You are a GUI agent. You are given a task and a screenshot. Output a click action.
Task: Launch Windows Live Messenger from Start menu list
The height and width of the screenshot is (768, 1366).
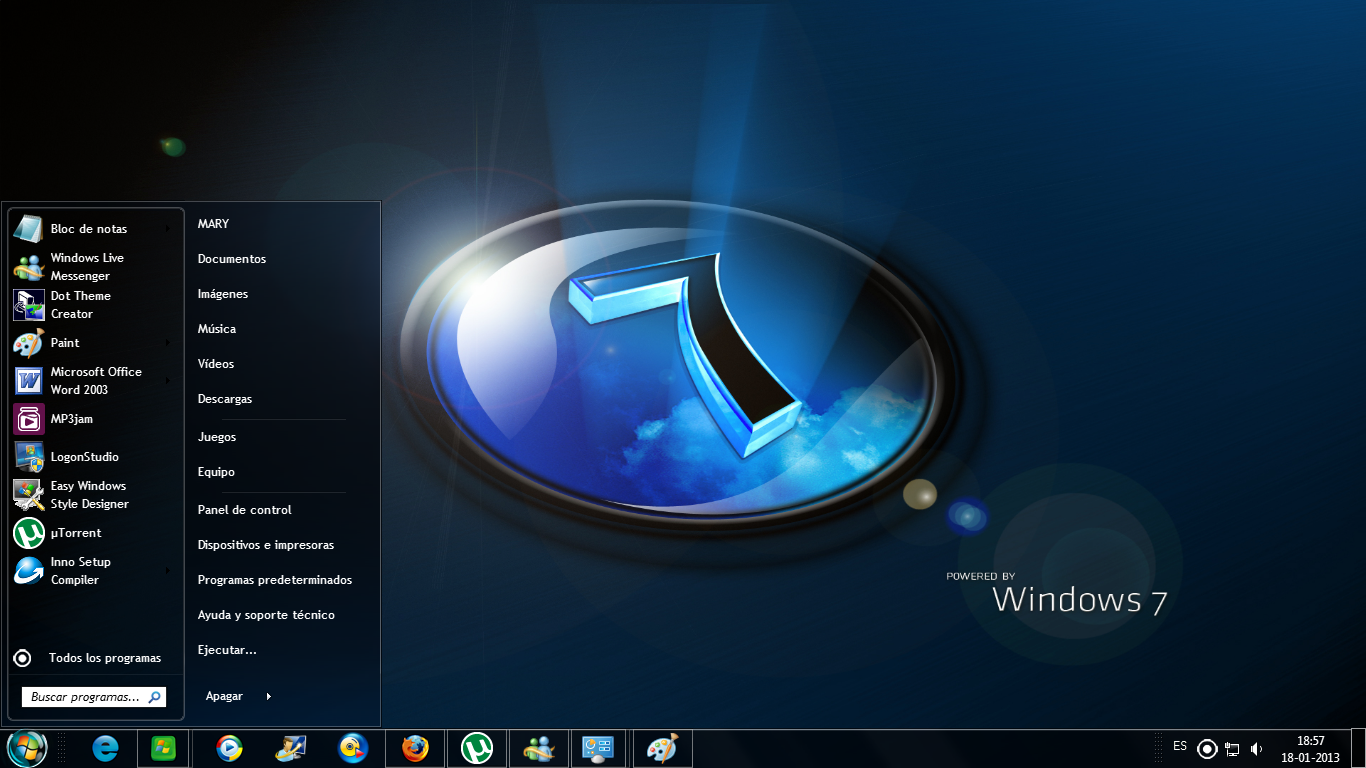click(x=95, y=267)
